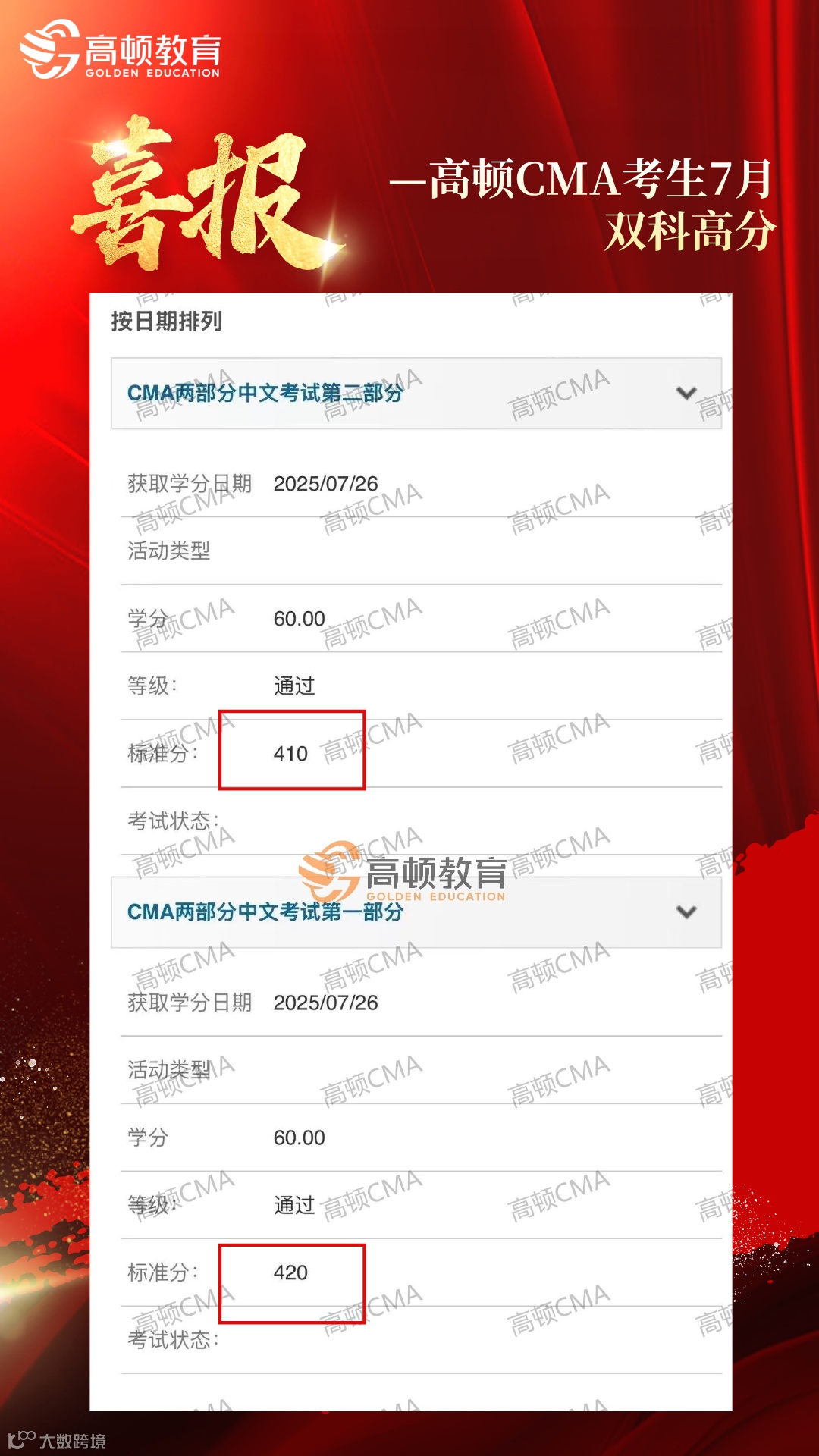
Task: Click the 活动类型 label under 第一部分
Action: pos(168,1070)
